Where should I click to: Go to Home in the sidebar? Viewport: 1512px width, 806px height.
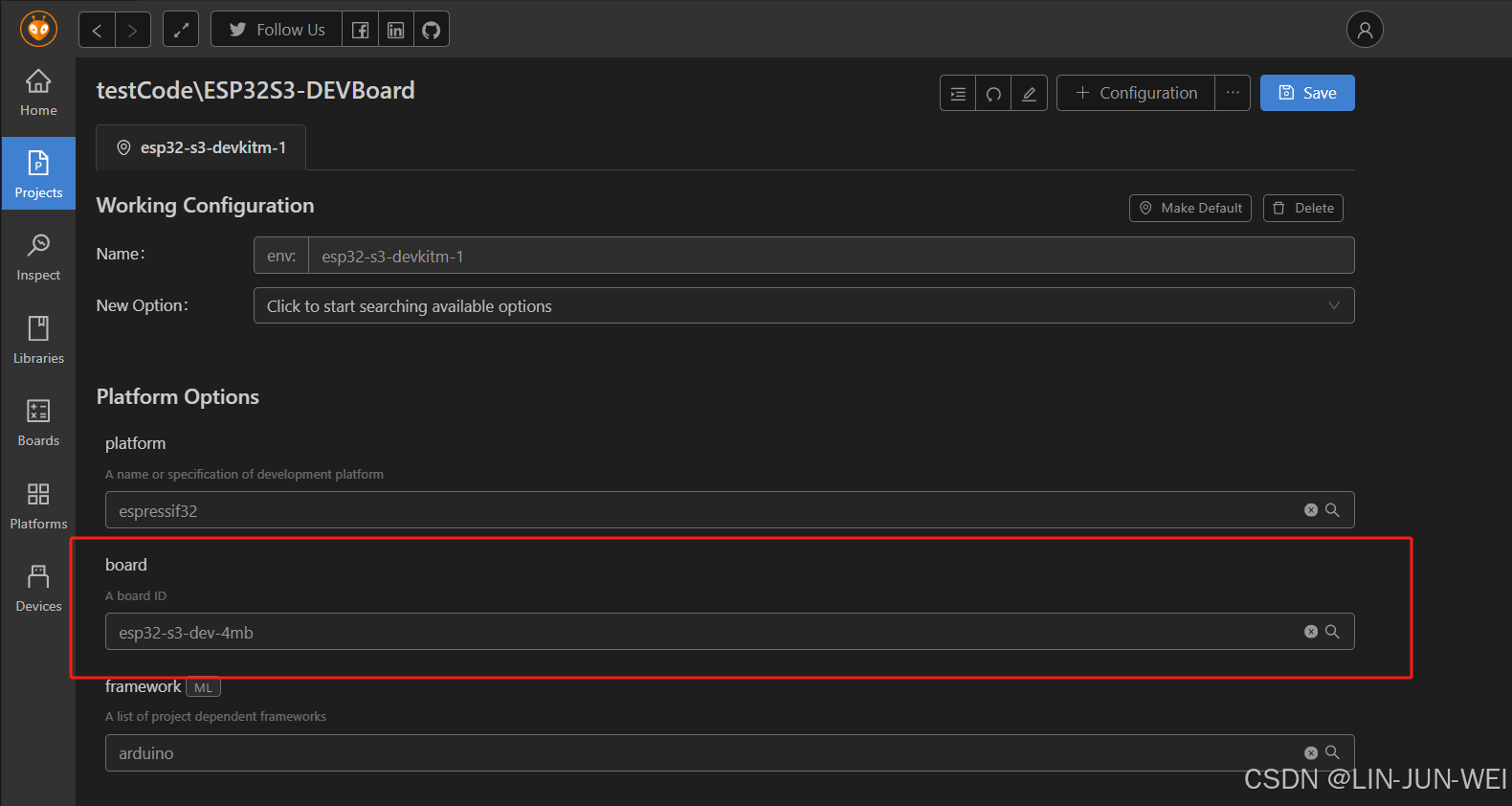coord(38,93)
